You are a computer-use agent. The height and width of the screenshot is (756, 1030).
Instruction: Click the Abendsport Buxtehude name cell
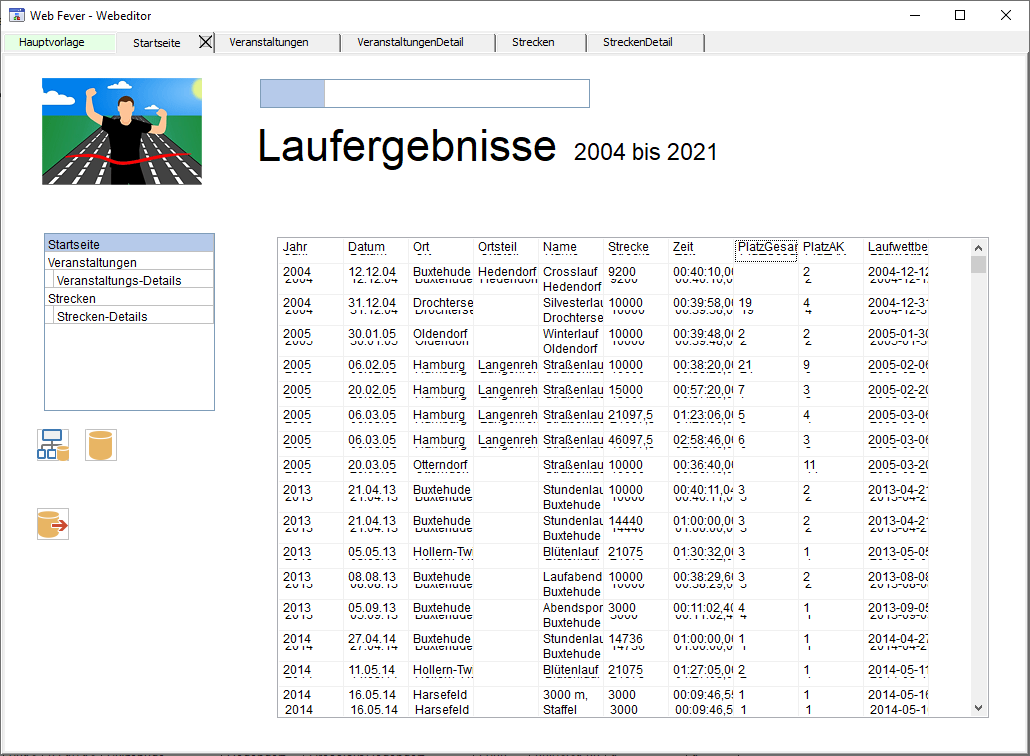coord(573,615)
